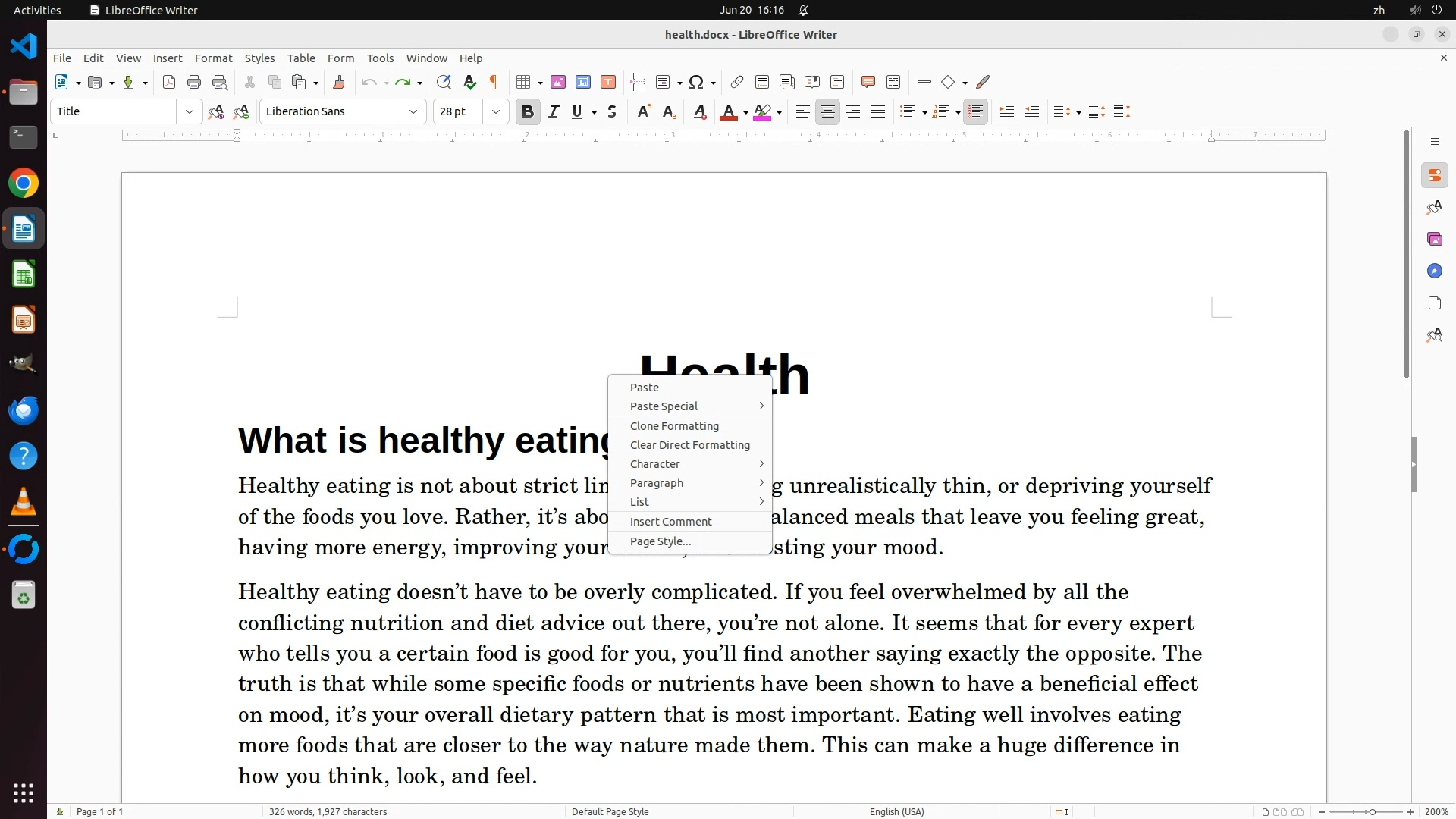Open the Liberation Sans font name dropdown
1456x819 pixels.
point(413,112)
